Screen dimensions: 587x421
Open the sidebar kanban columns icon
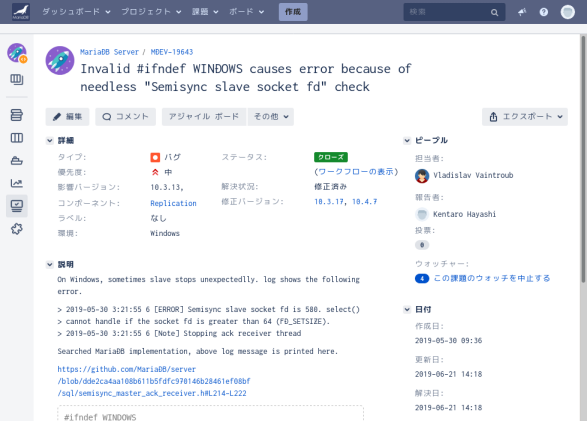[17, 138]
